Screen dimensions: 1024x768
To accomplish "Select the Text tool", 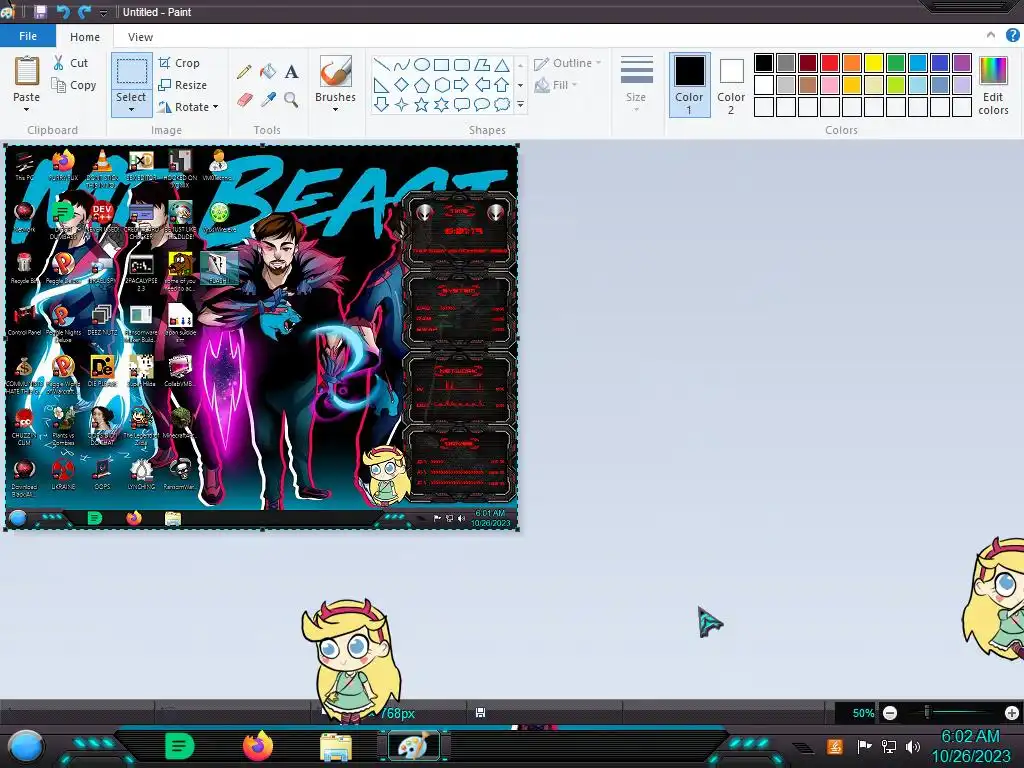I will 291,71.
